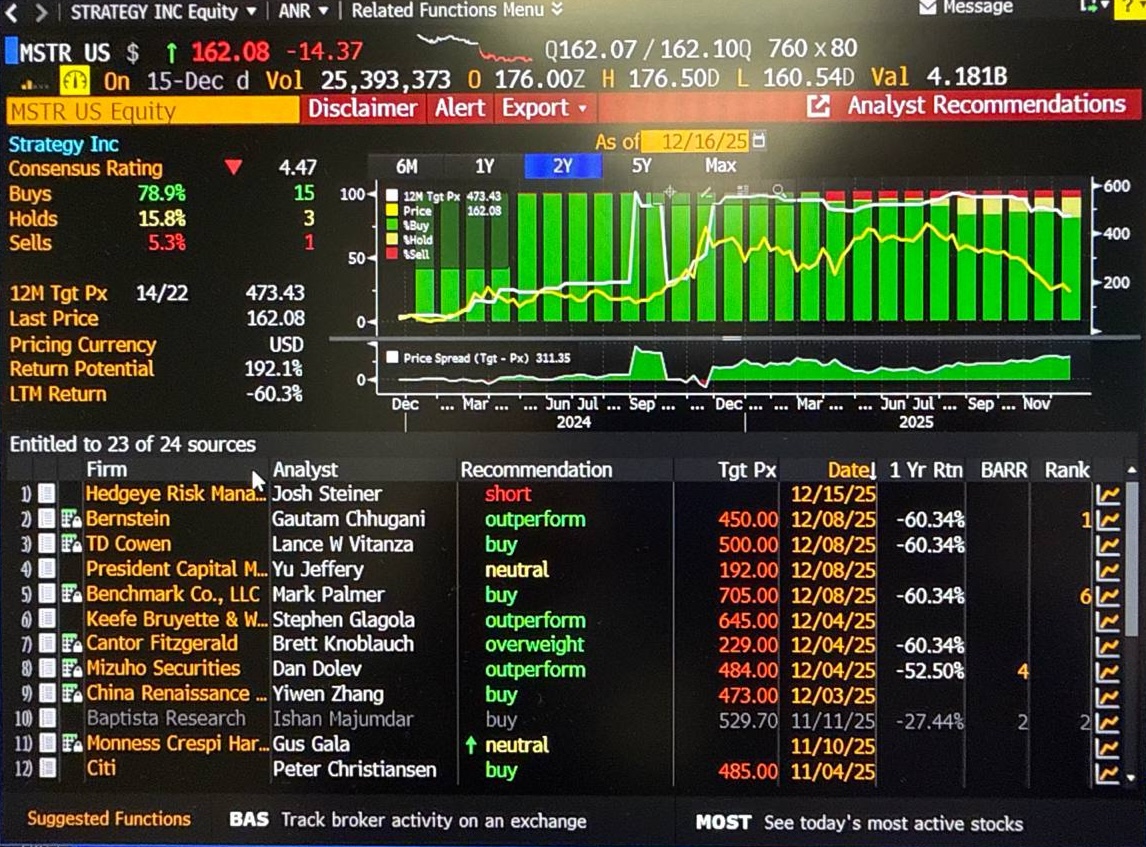Open the Message envelope icon

927,7
